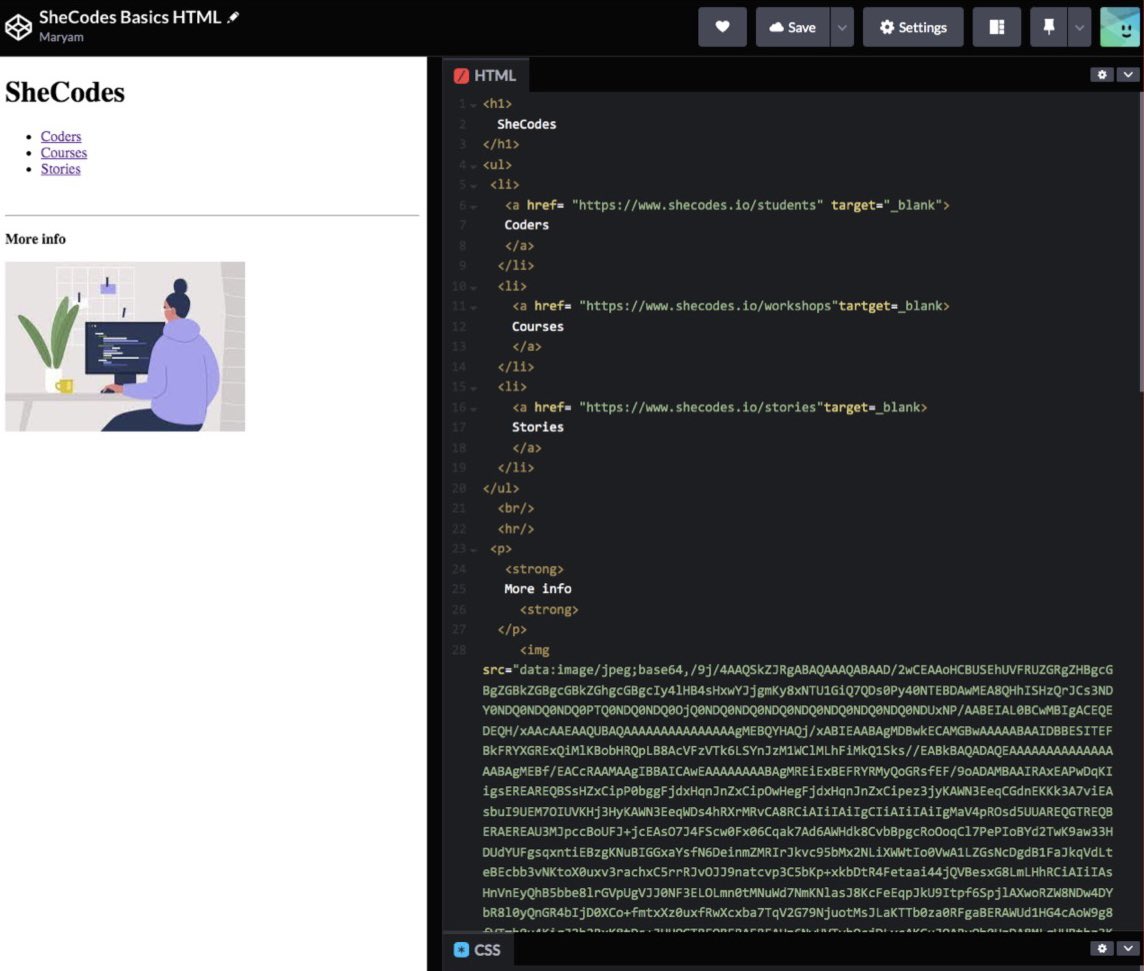Click the misspelled tartget attribute in code
The height and width of the screenshot is (971, 1144).
coord(864,306)
